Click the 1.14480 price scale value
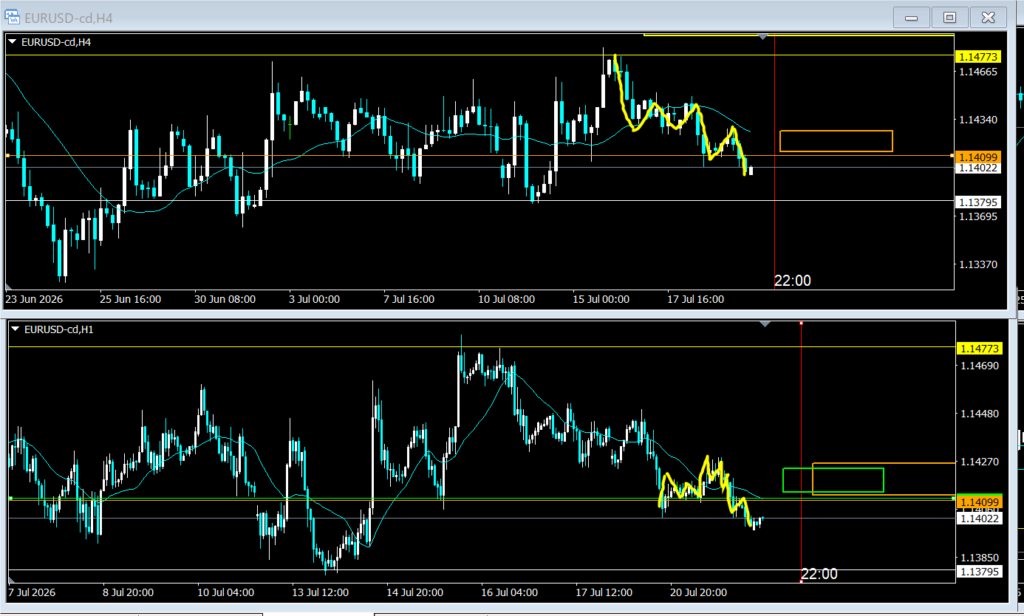Screen dimensions: 1024x616 click(980, 413)
